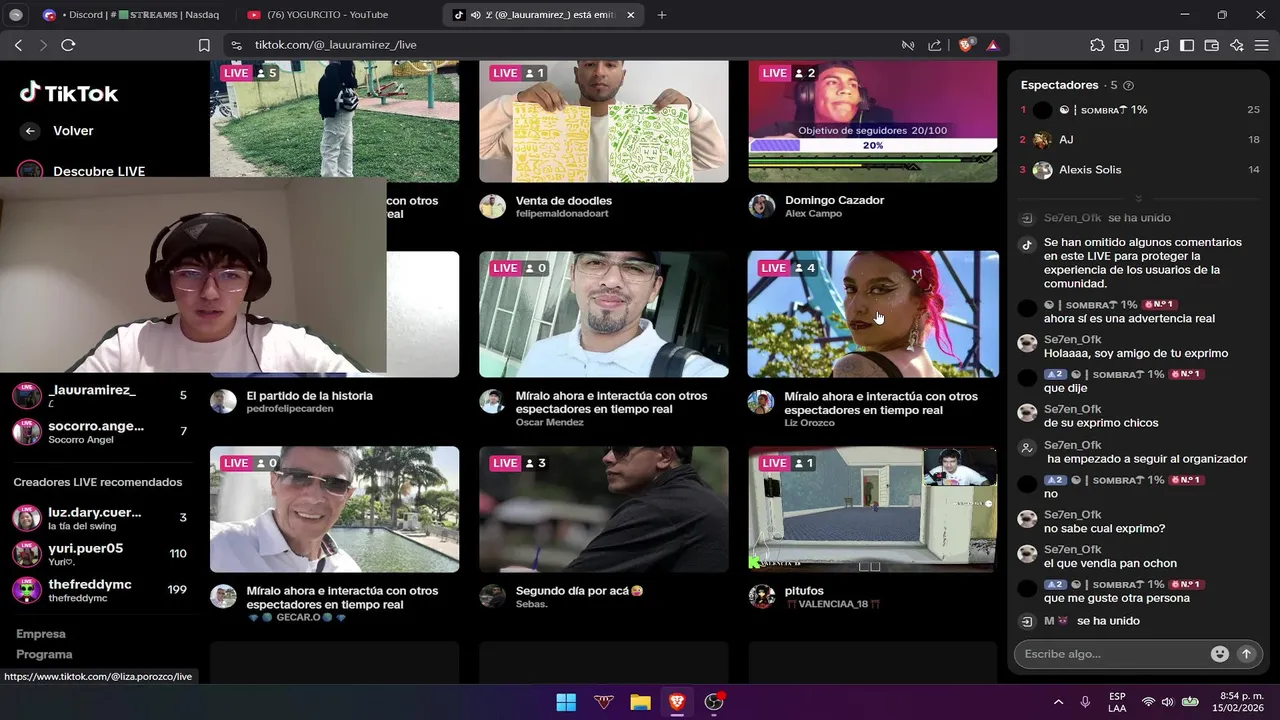Open a new browser tab
This screenshot has height=720, width=1280.
pos(662,15)
